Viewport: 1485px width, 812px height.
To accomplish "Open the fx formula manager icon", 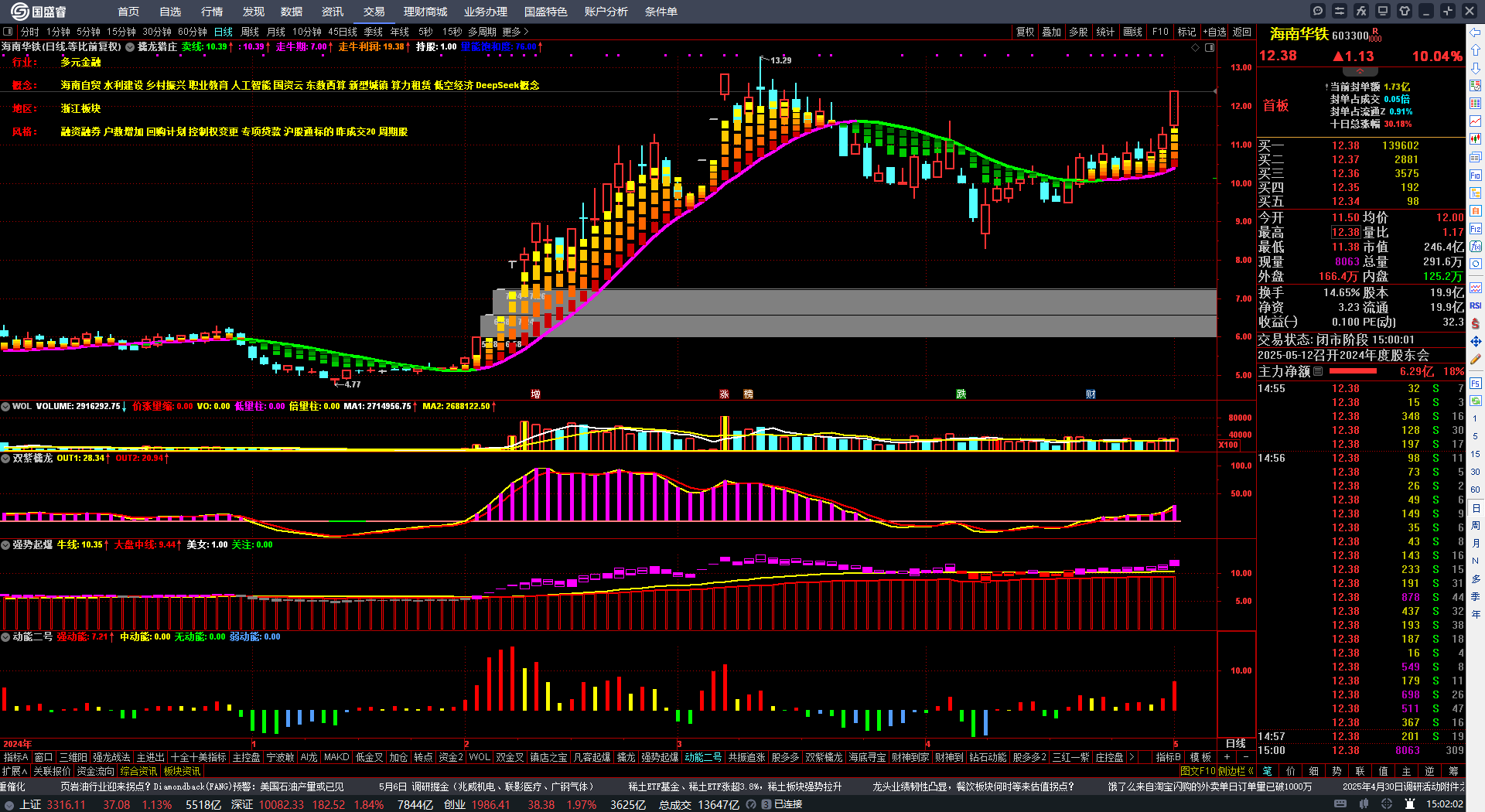I will tap(1361, 11).
